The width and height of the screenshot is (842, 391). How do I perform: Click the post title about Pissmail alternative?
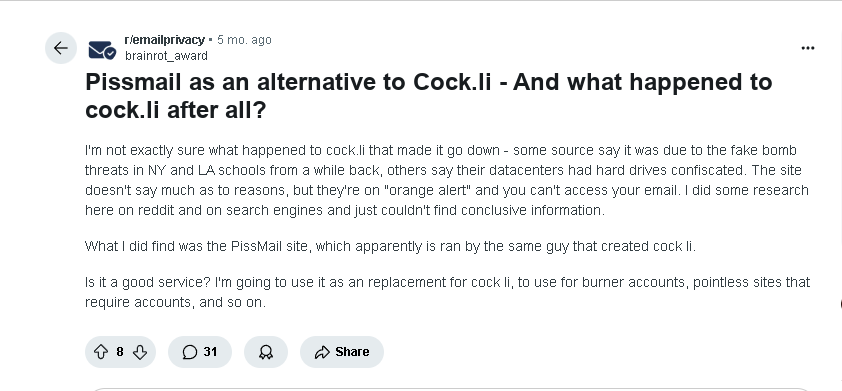[429, 96]
